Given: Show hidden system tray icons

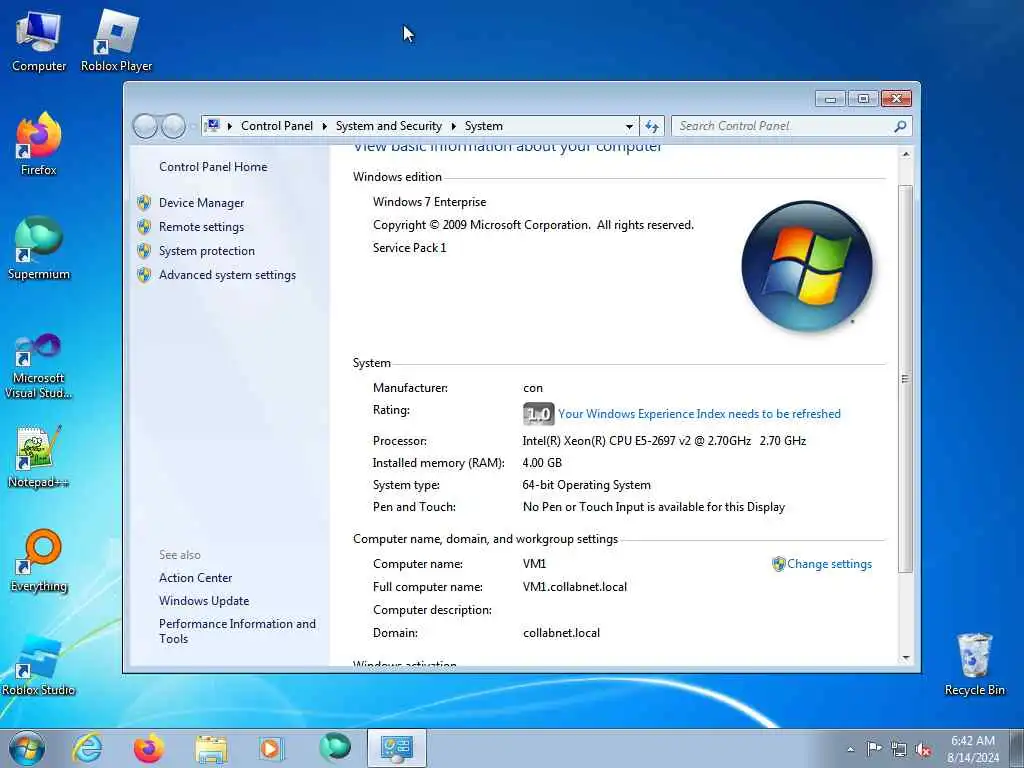Looking at the screenshot, I should 850,749.
